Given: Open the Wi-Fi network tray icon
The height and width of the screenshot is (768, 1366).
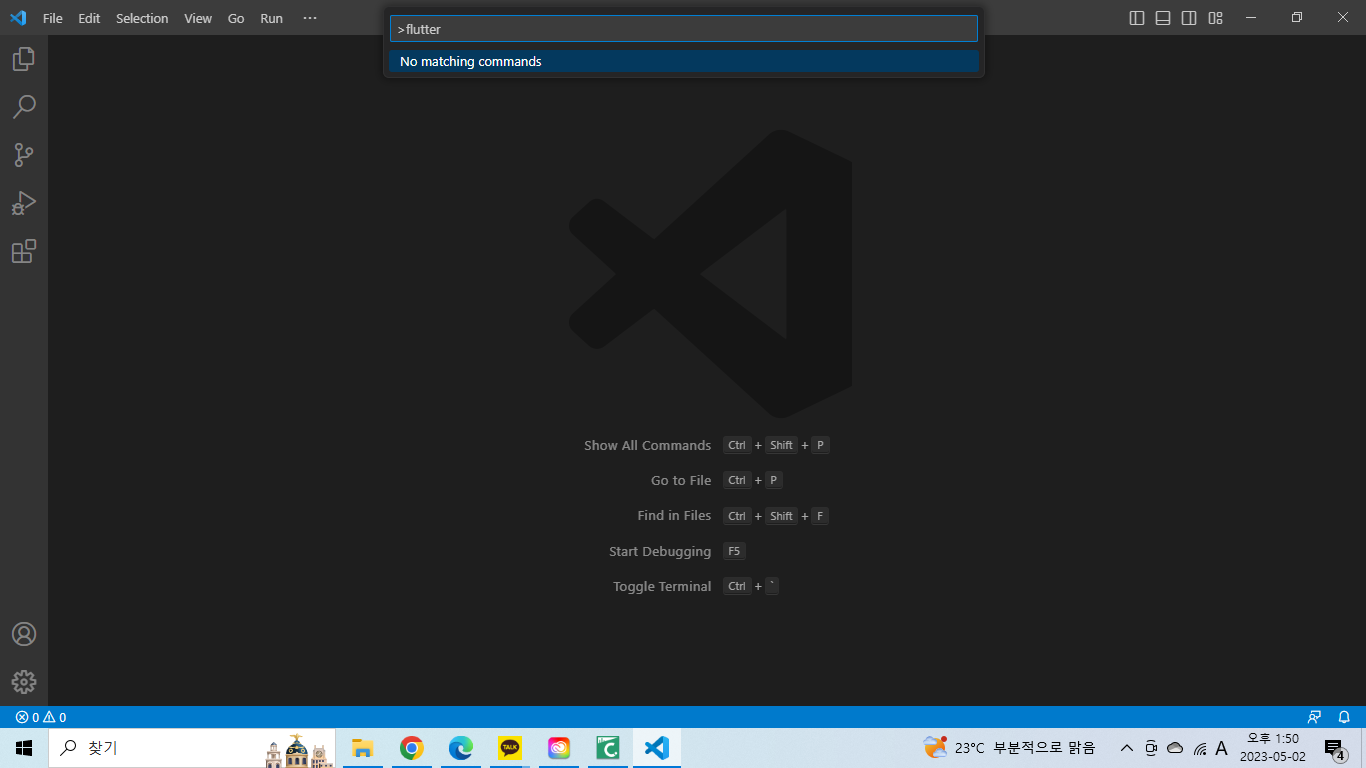Looking at the screenshot, I should (x=1199, y=748).
